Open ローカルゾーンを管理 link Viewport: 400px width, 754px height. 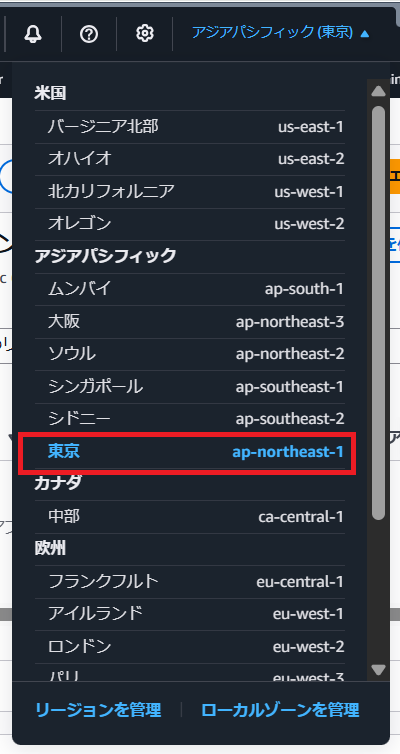tap(280, 710)
